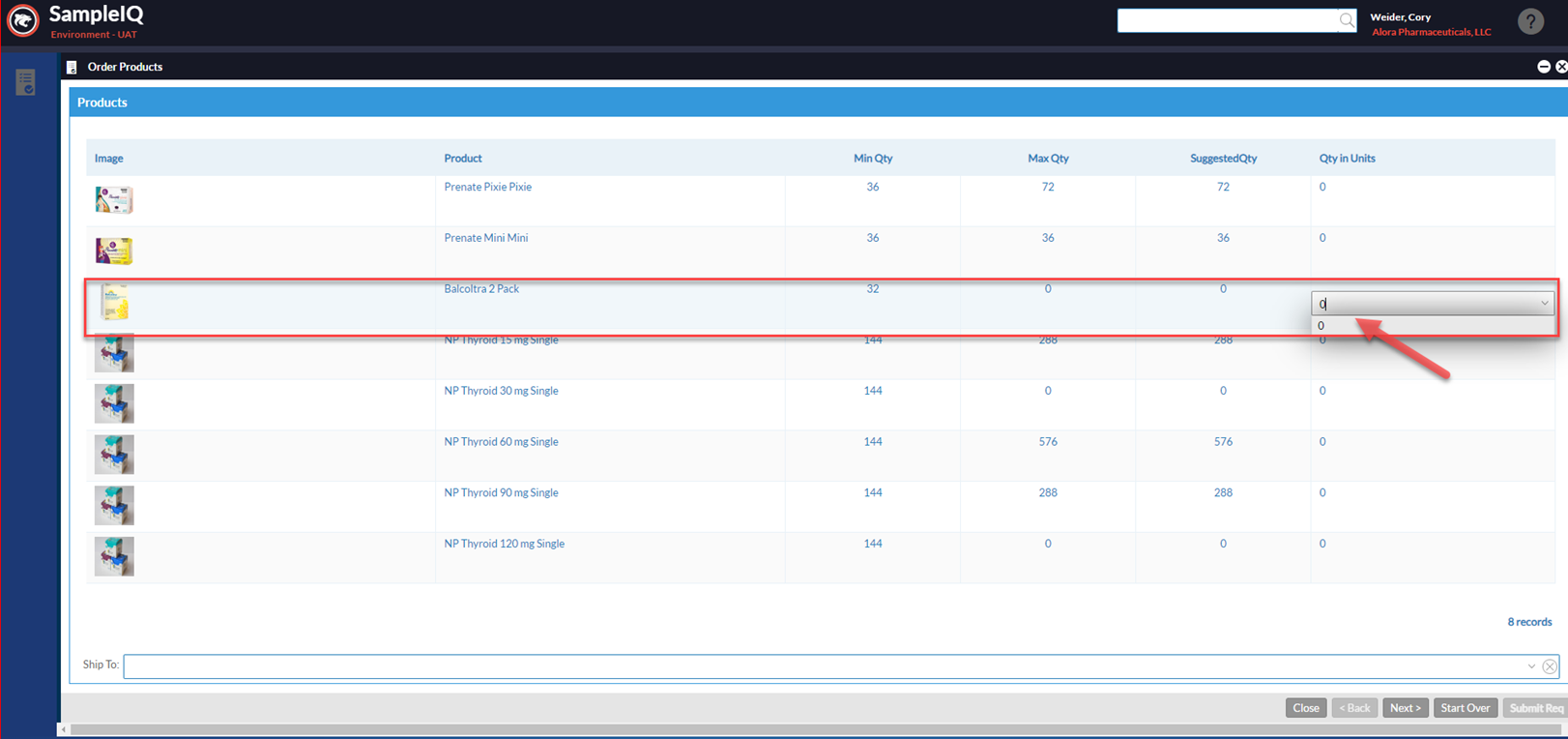
Task: Open the NP Thyroid 15 mg Single image
Action: coord(114,353)
